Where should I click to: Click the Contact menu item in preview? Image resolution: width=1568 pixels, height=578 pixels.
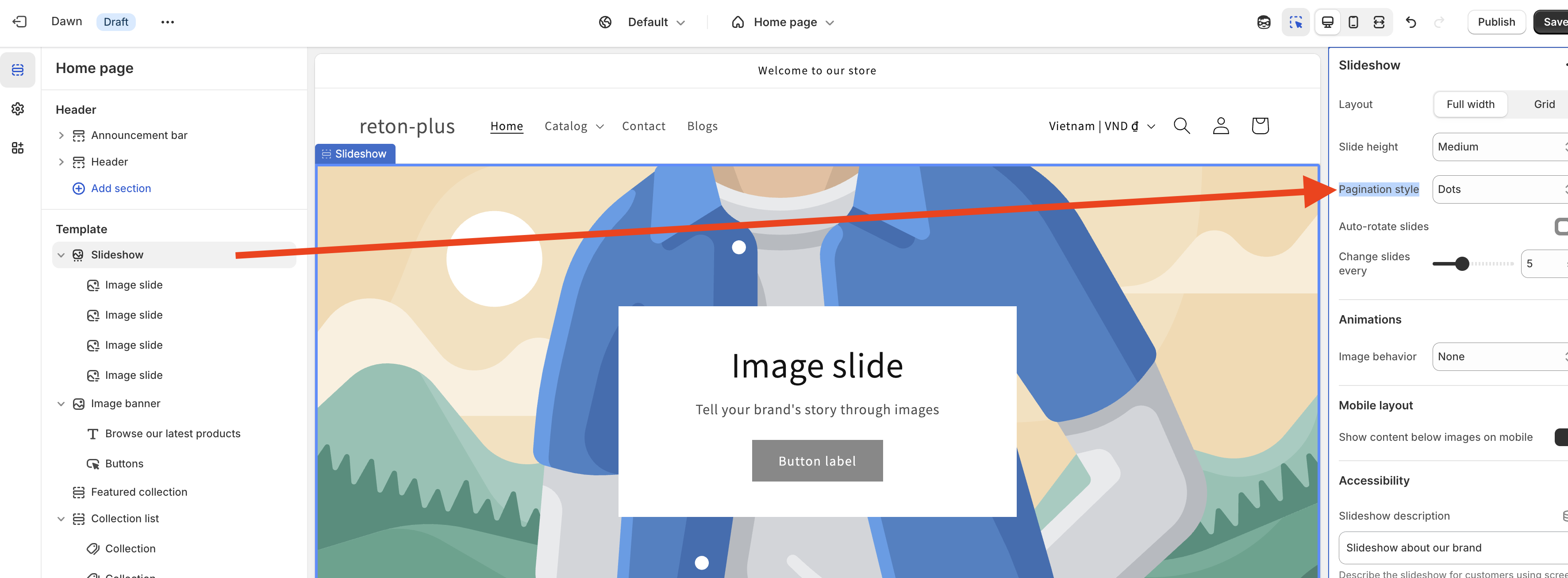(643, 126)
